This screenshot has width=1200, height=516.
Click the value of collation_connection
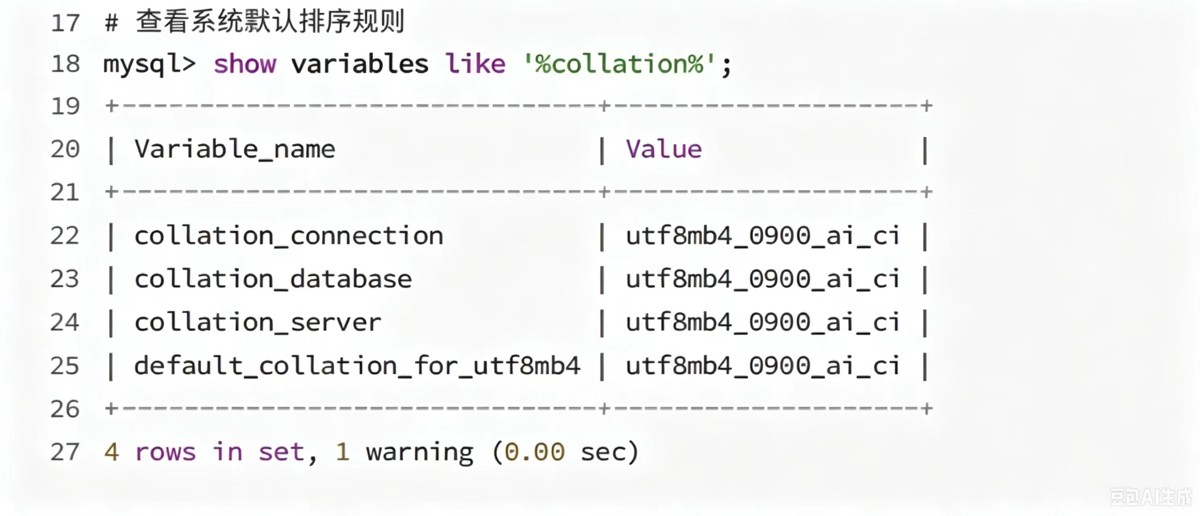coord(763,236)
